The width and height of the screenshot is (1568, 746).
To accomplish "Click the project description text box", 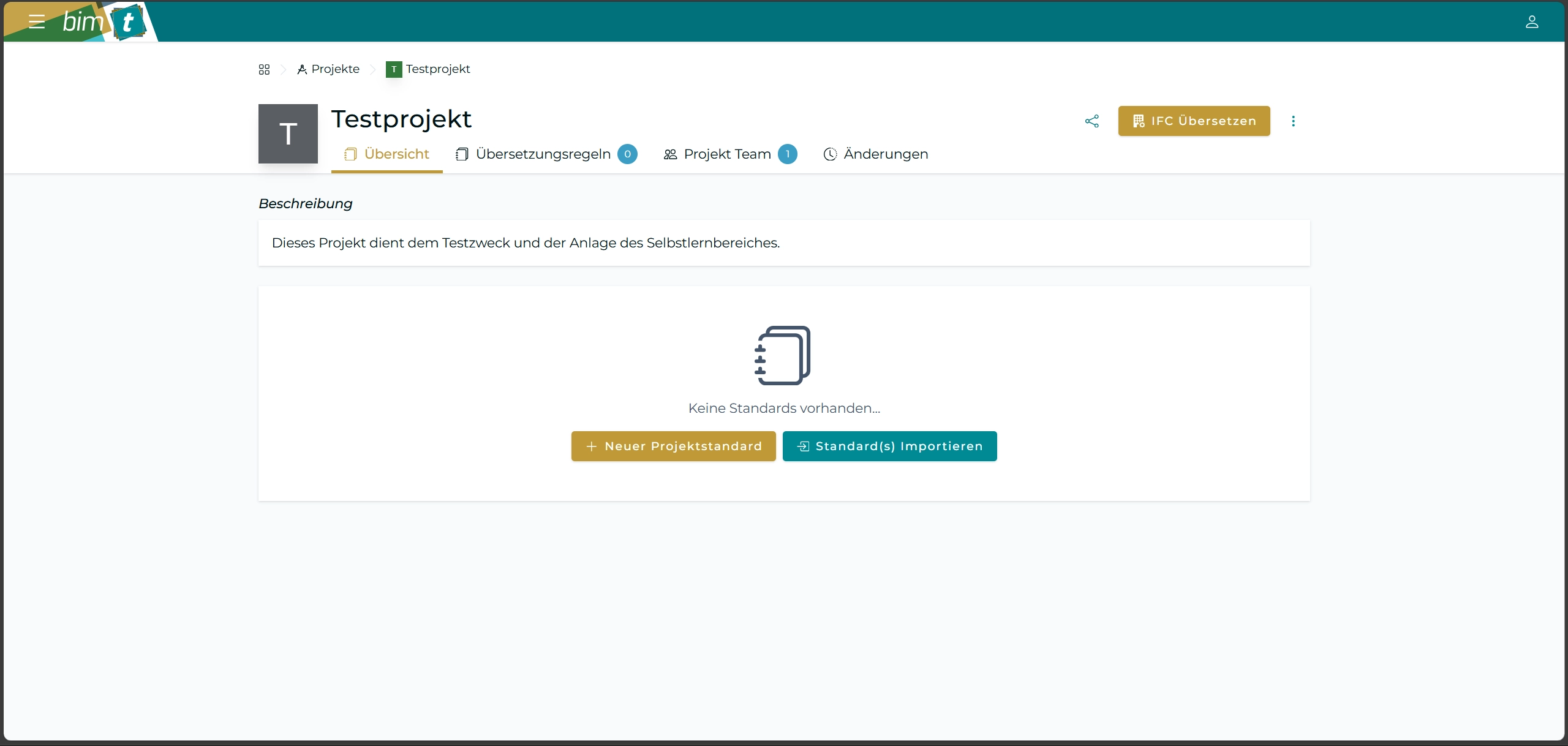I will tap(783, 243).
